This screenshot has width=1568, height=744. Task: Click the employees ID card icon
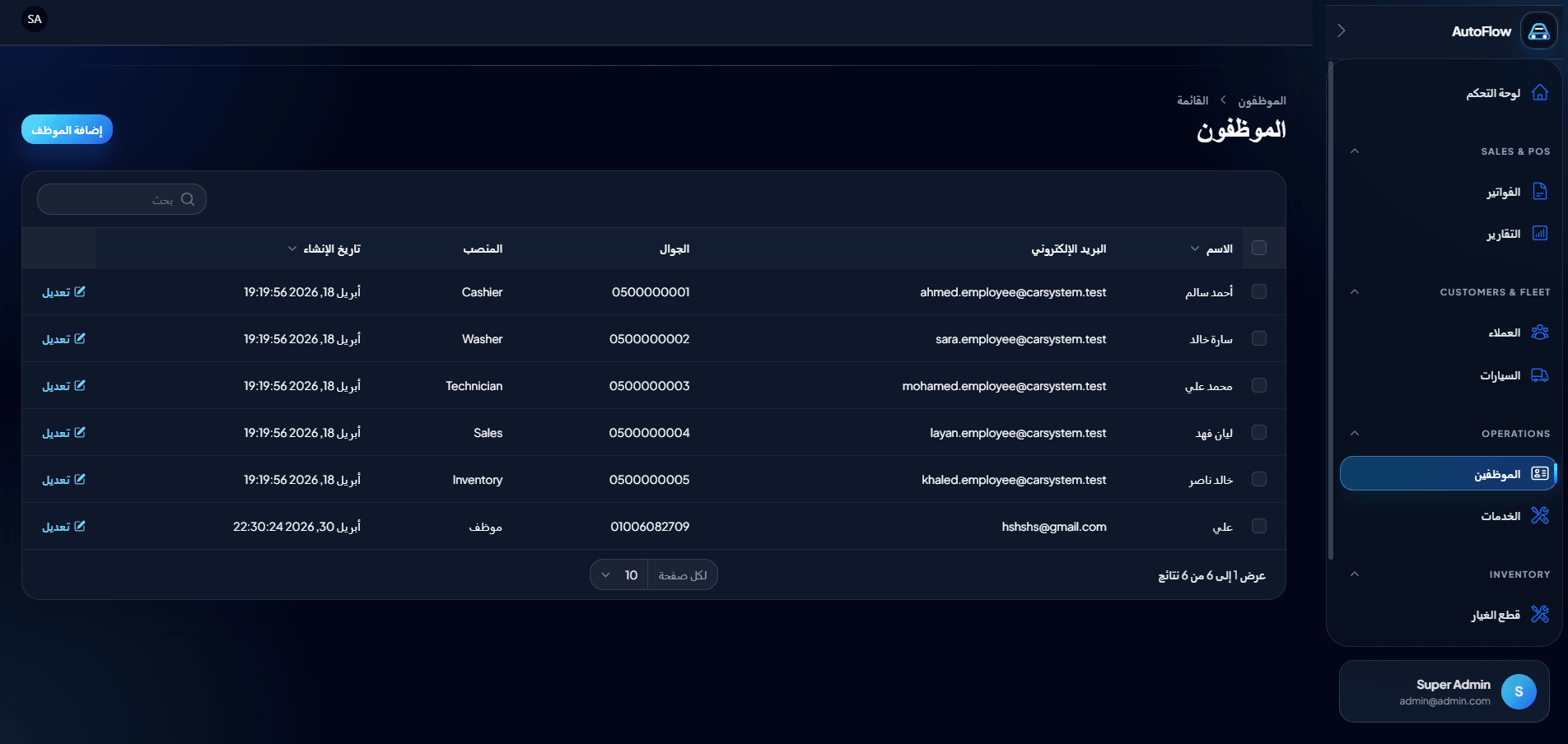point(1540,473)
